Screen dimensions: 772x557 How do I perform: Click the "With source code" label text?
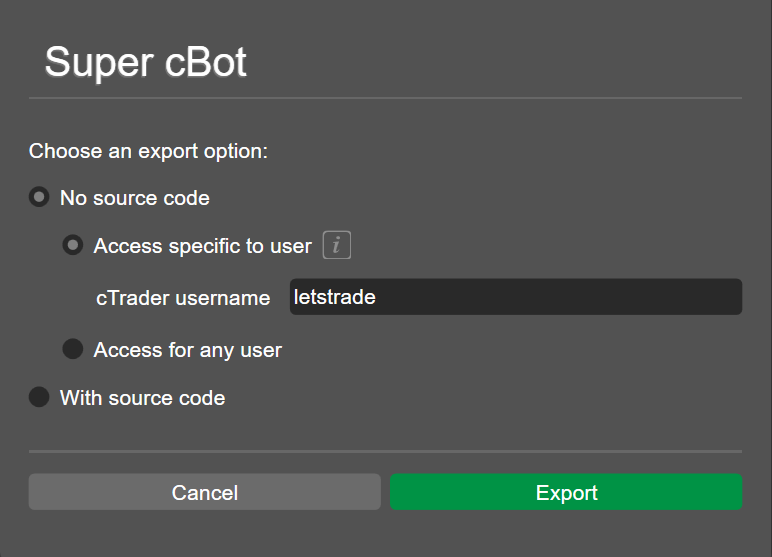(142, 398)
